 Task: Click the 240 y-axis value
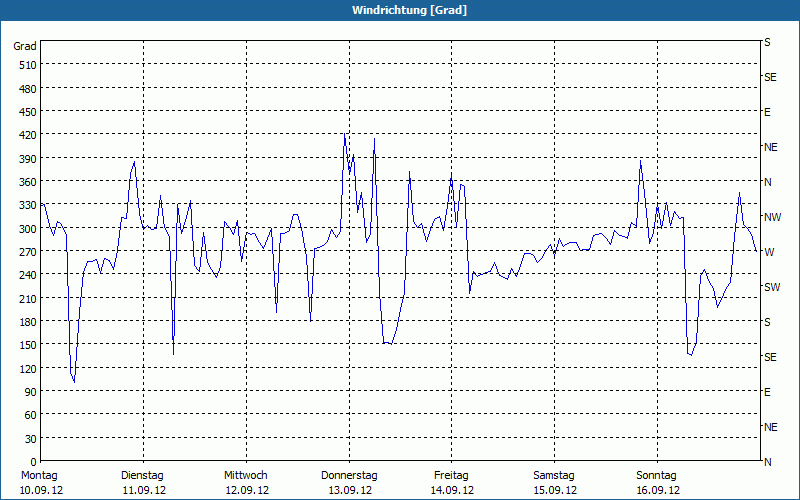pyautogui.click(x=28, y=275)
